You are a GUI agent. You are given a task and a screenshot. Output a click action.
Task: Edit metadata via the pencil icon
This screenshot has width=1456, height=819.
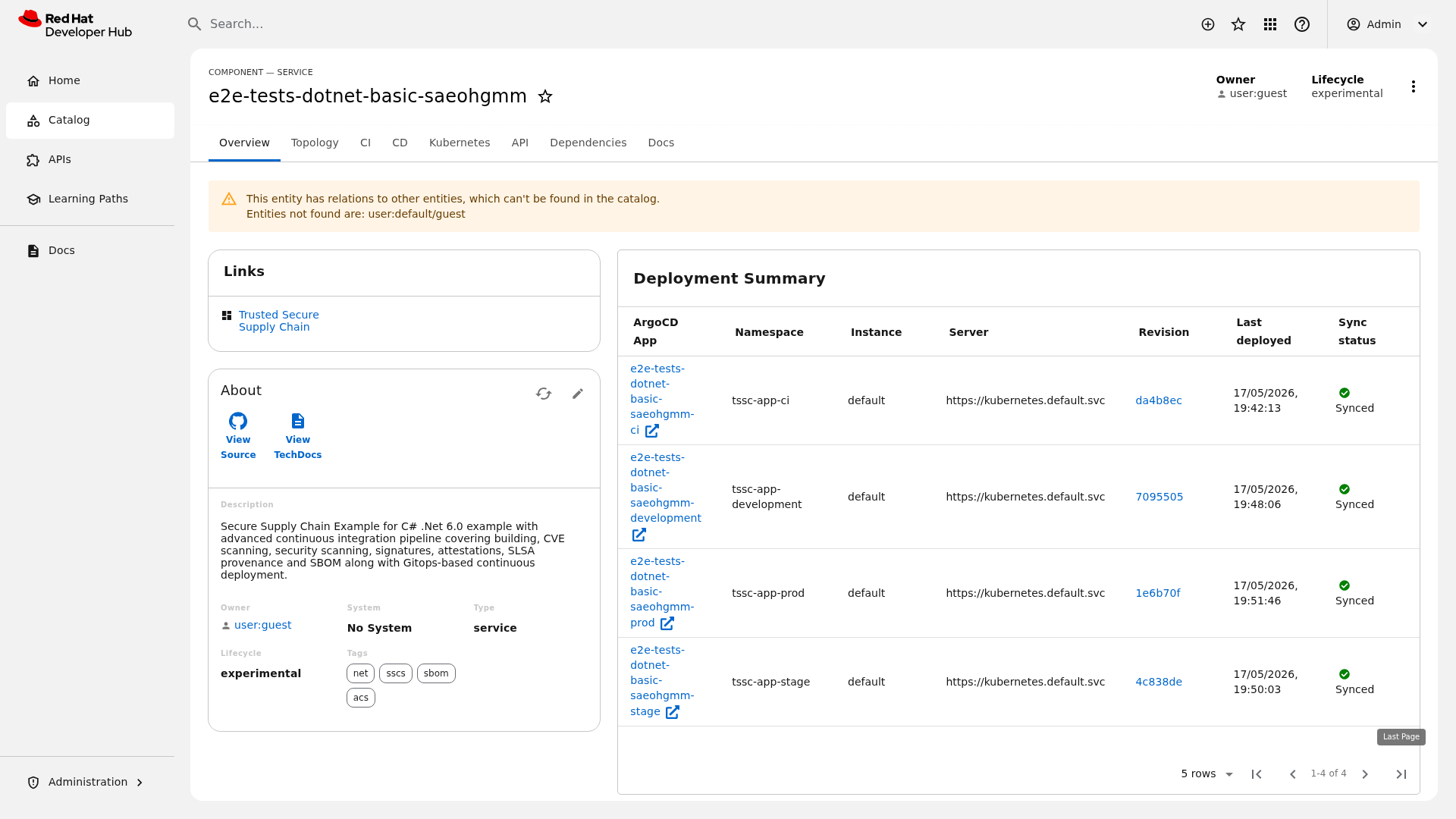pos(578,394)
